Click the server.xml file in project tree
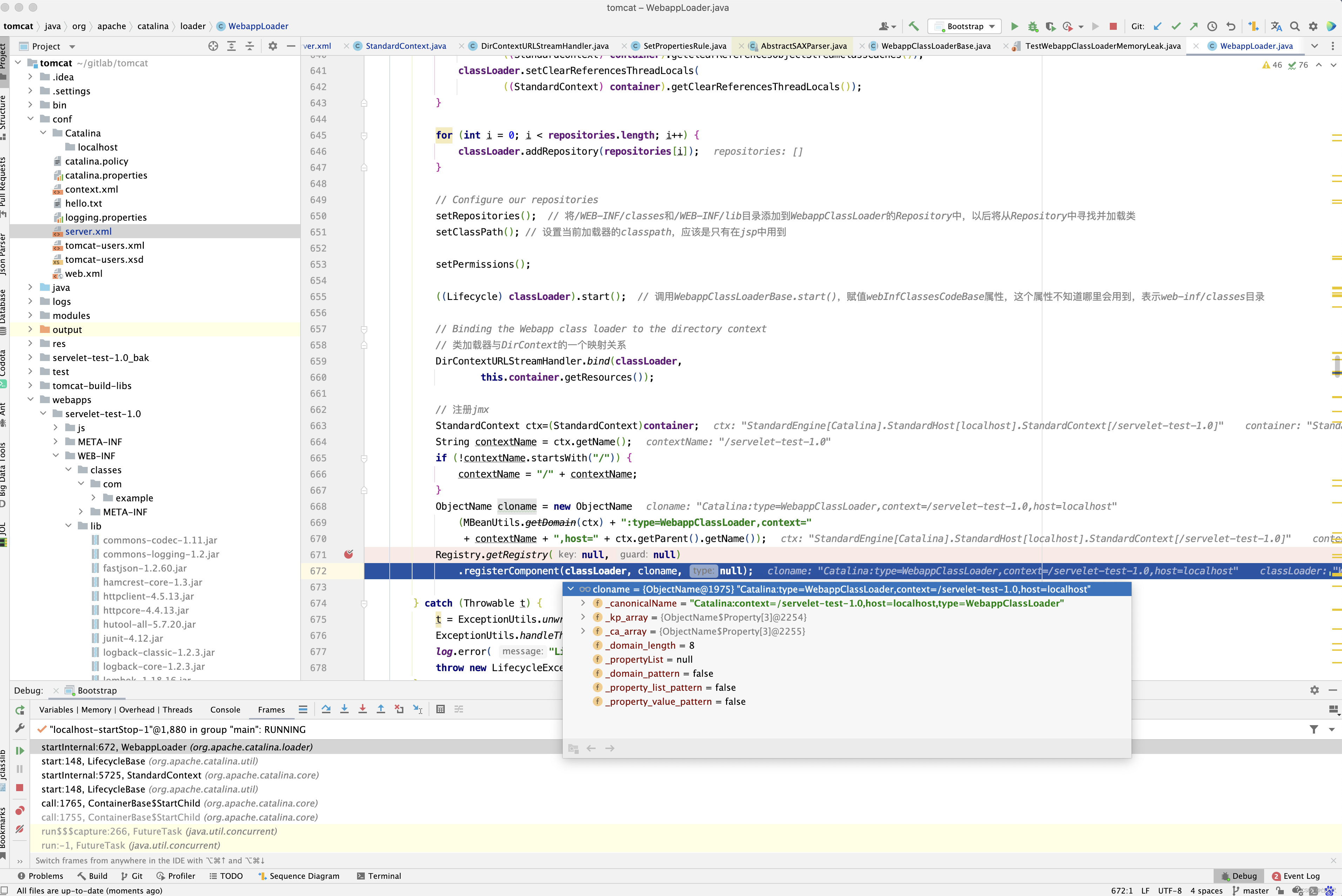 [88, 231]
